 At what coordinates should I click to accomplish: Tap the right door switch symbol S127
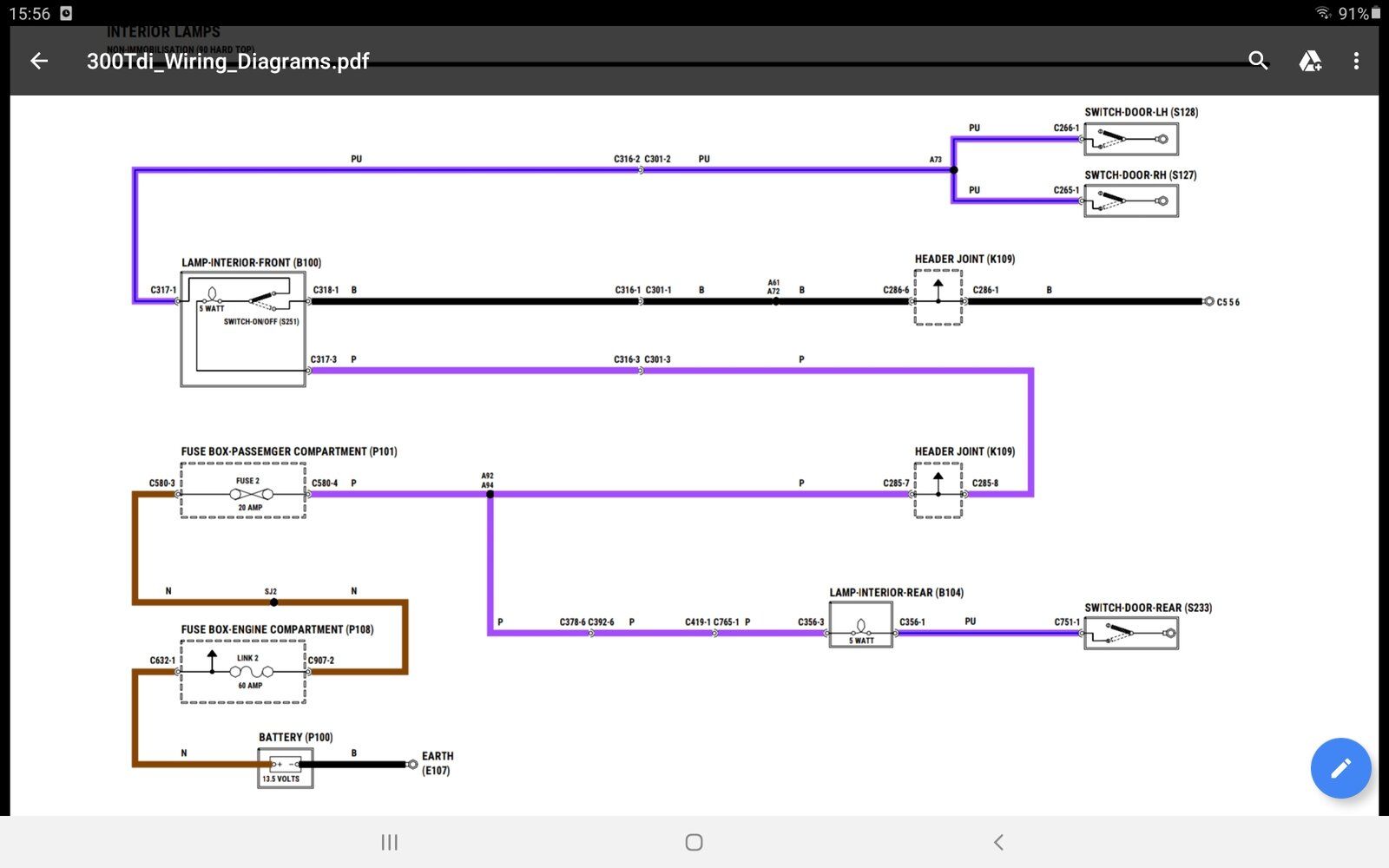pyautogui.click(x=1131, y=201)
